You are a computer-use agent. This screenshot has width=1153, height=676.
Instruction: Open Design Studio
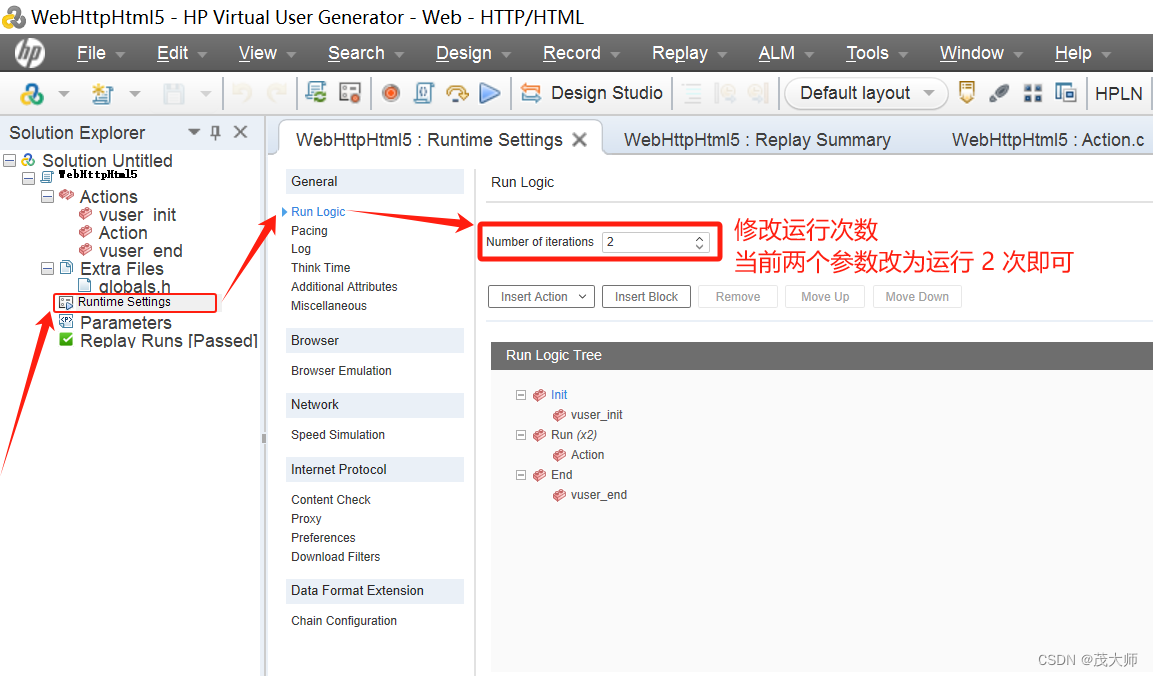(591, 93)
